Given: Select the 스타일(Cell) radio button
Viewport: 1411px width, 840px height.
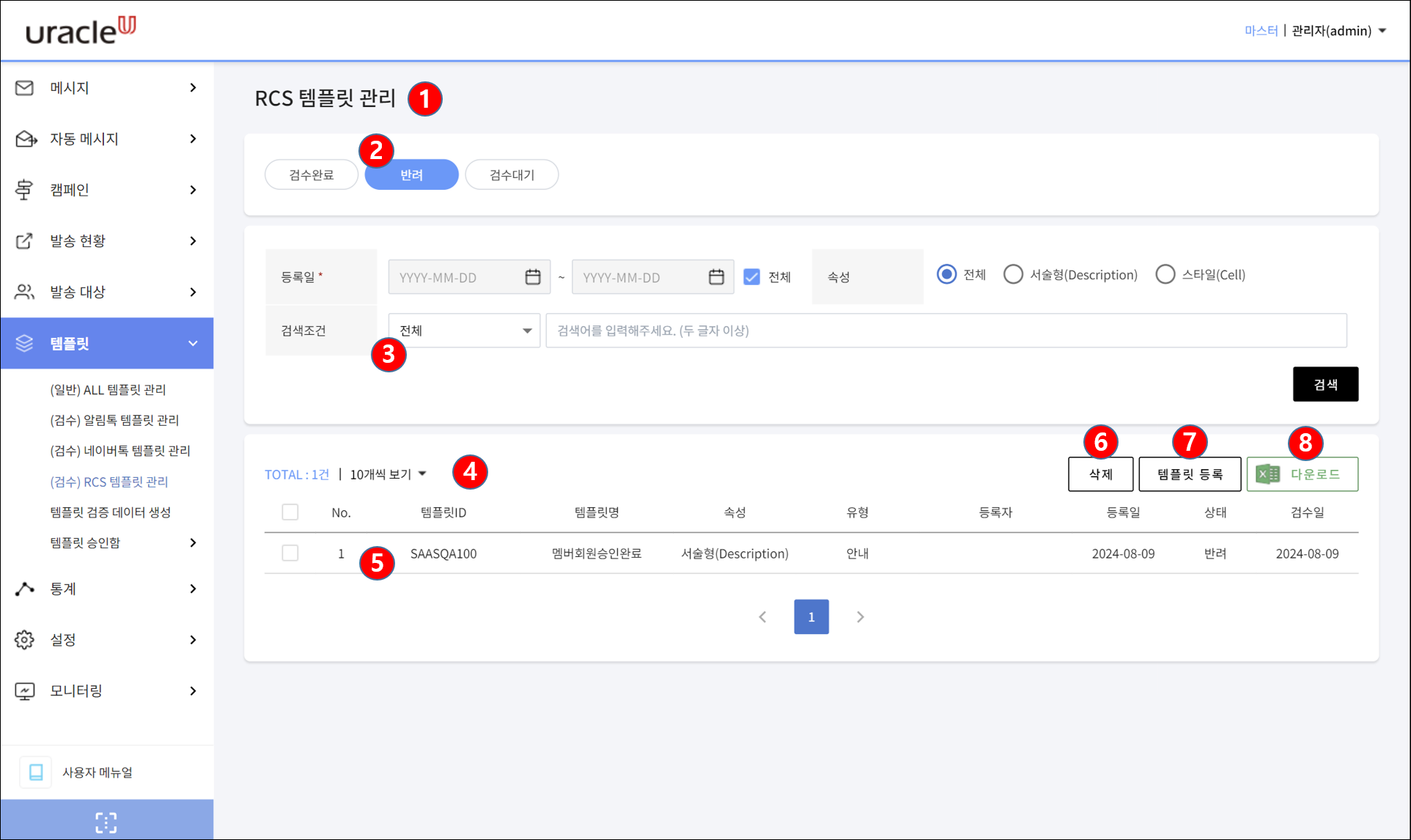Looking at the screenshot, I should pos(1165,274).
